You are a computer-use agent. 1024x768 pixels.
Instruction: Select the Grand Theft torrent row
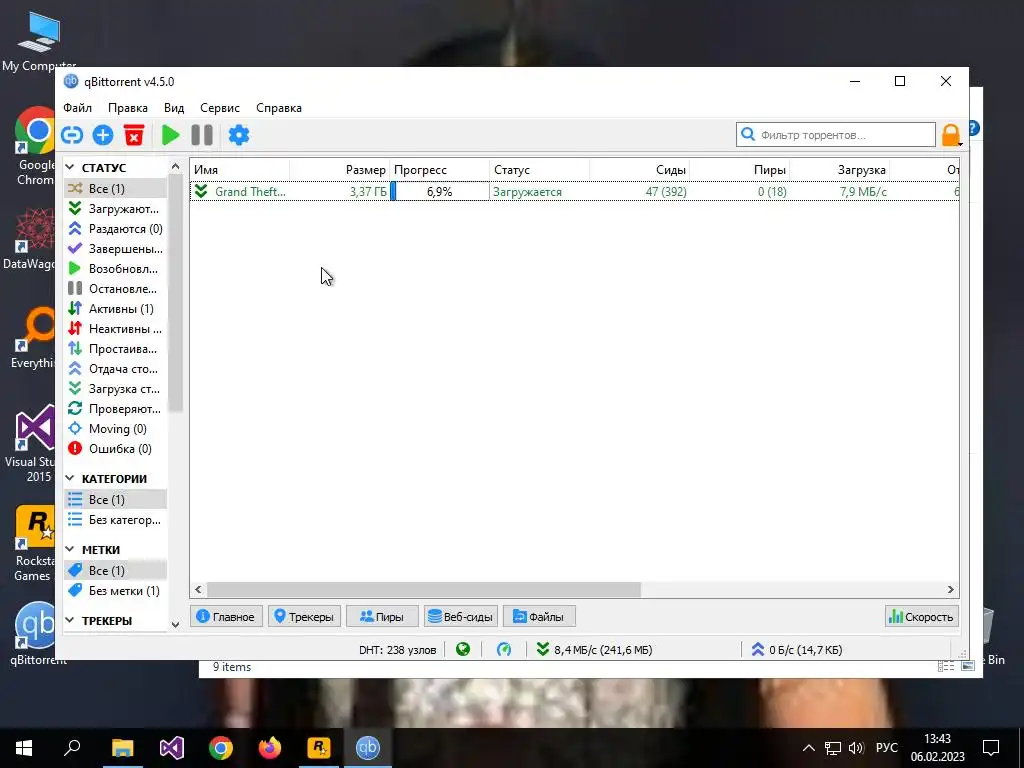point(575,191)
